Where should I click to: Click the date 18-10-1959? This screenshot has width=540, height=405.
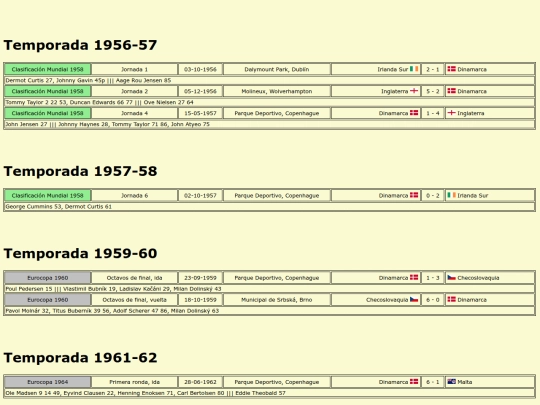(200, 300)
